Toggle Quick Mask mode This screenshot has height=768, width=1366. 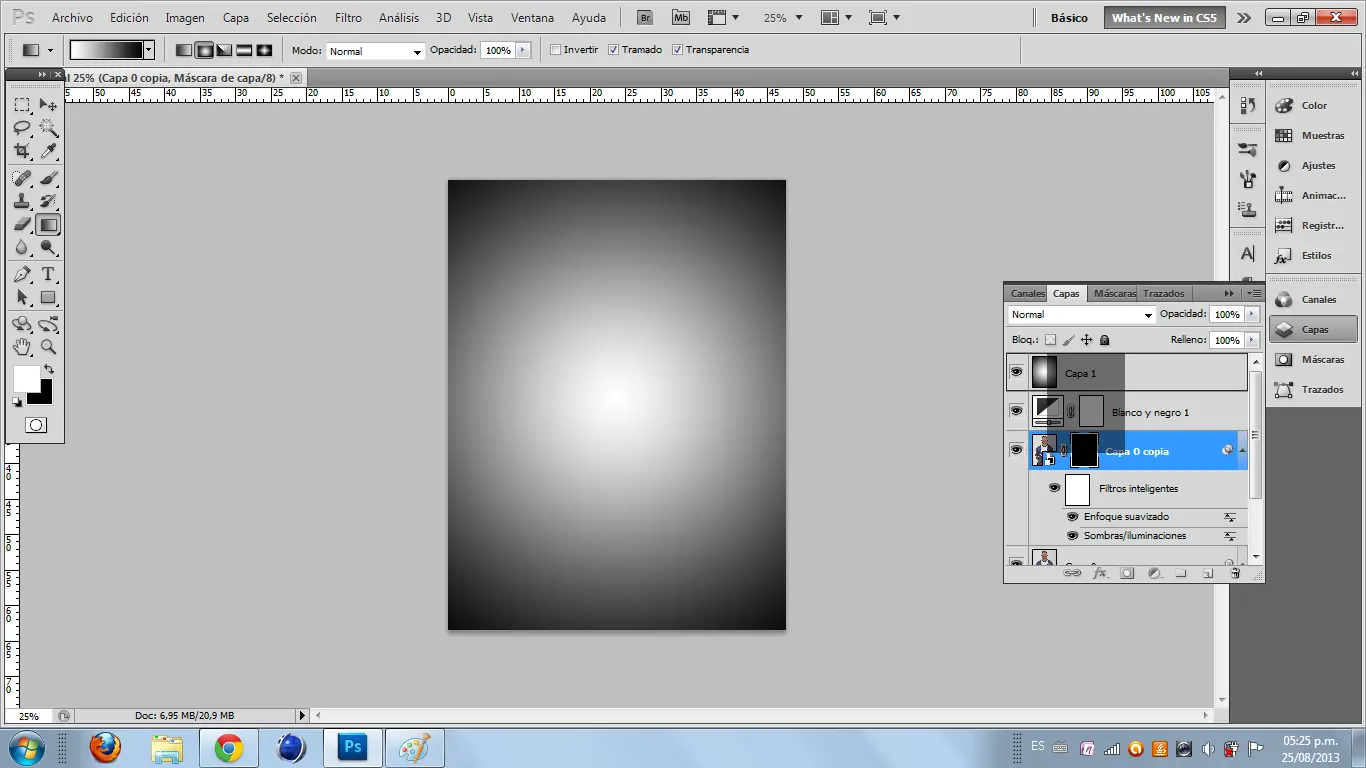[x=35, y=425]
